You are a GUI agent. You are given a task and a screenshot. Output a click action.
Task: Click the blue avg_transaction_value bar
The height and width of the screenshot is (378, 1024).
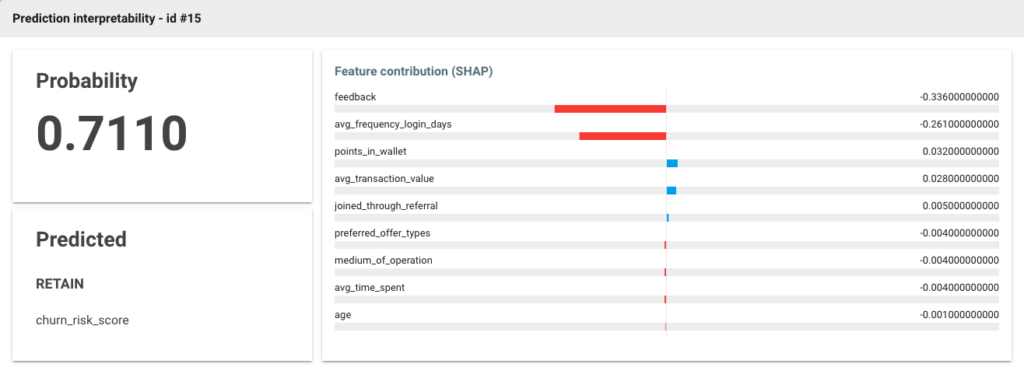[x=671, y=191]
